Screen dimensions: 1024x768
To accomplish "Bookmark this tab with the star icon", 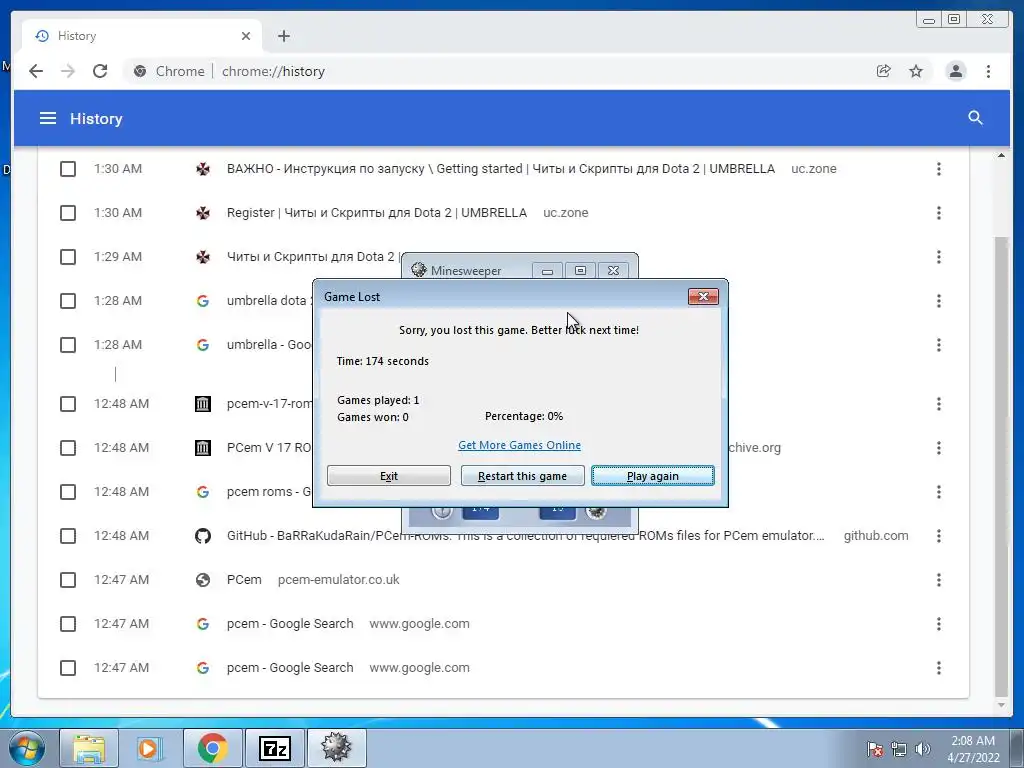I will 916,71.
